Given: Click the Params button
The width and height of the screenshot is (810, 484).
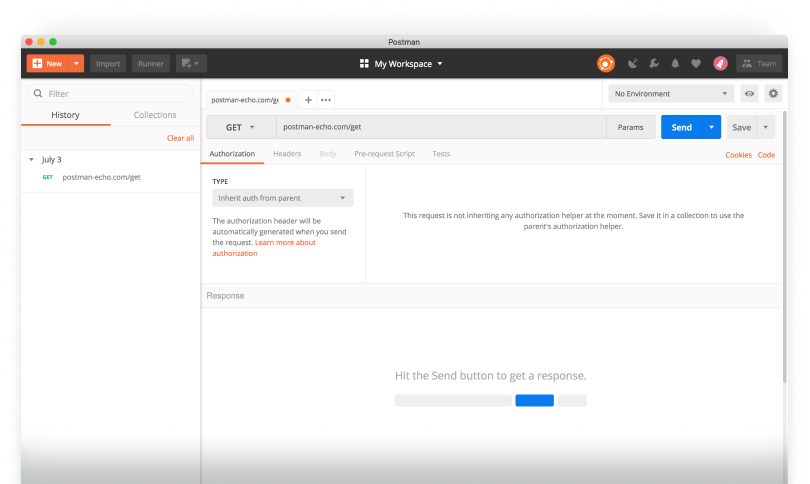Looking at the screenshot, I should pos(631,127).
